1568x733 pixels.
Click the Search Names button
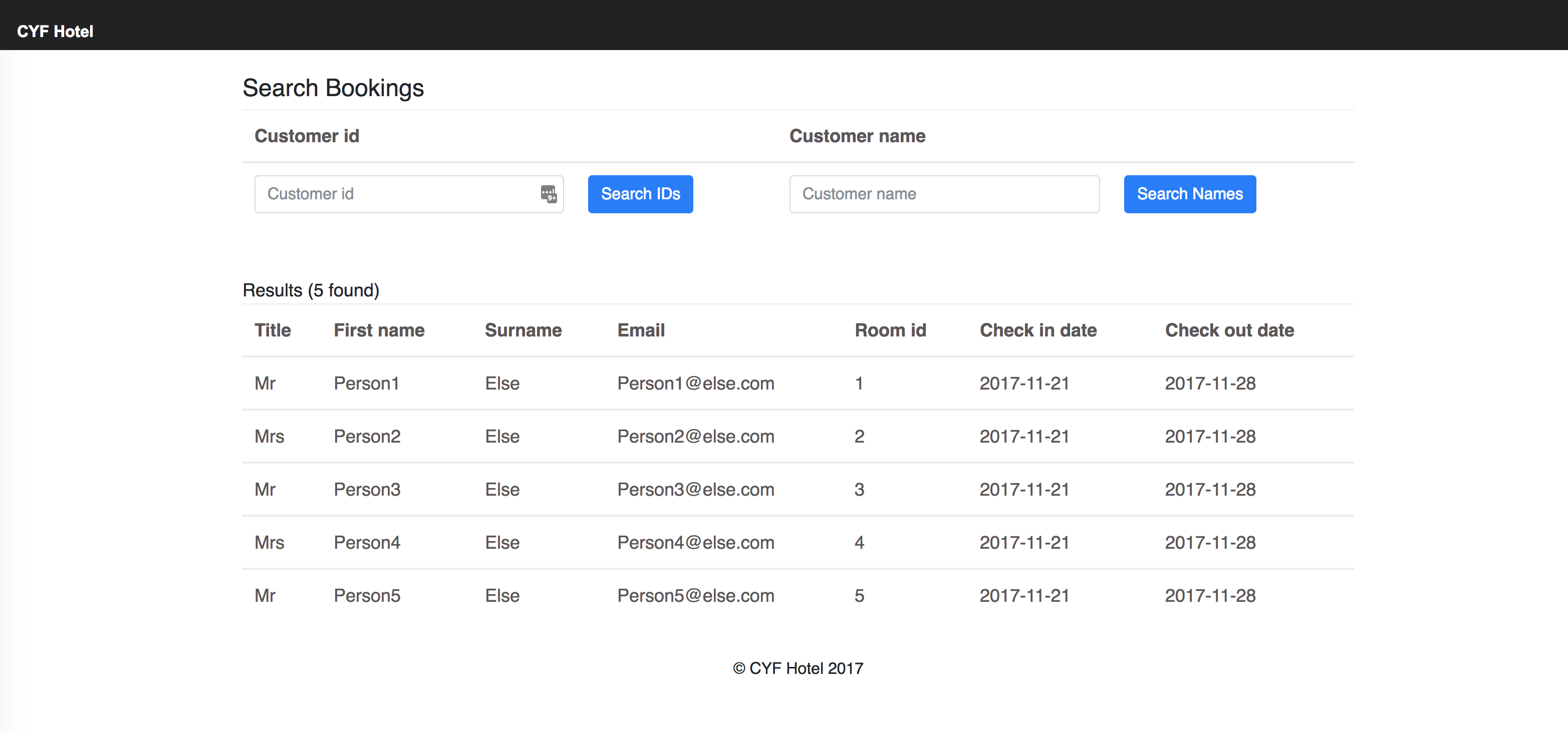point(1189,194)
